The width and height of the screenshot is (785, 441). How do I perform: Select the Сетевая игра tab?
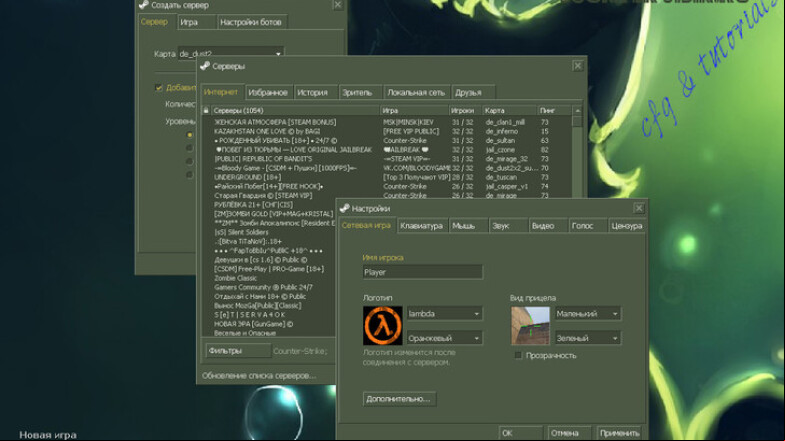(x=366, y=225)
